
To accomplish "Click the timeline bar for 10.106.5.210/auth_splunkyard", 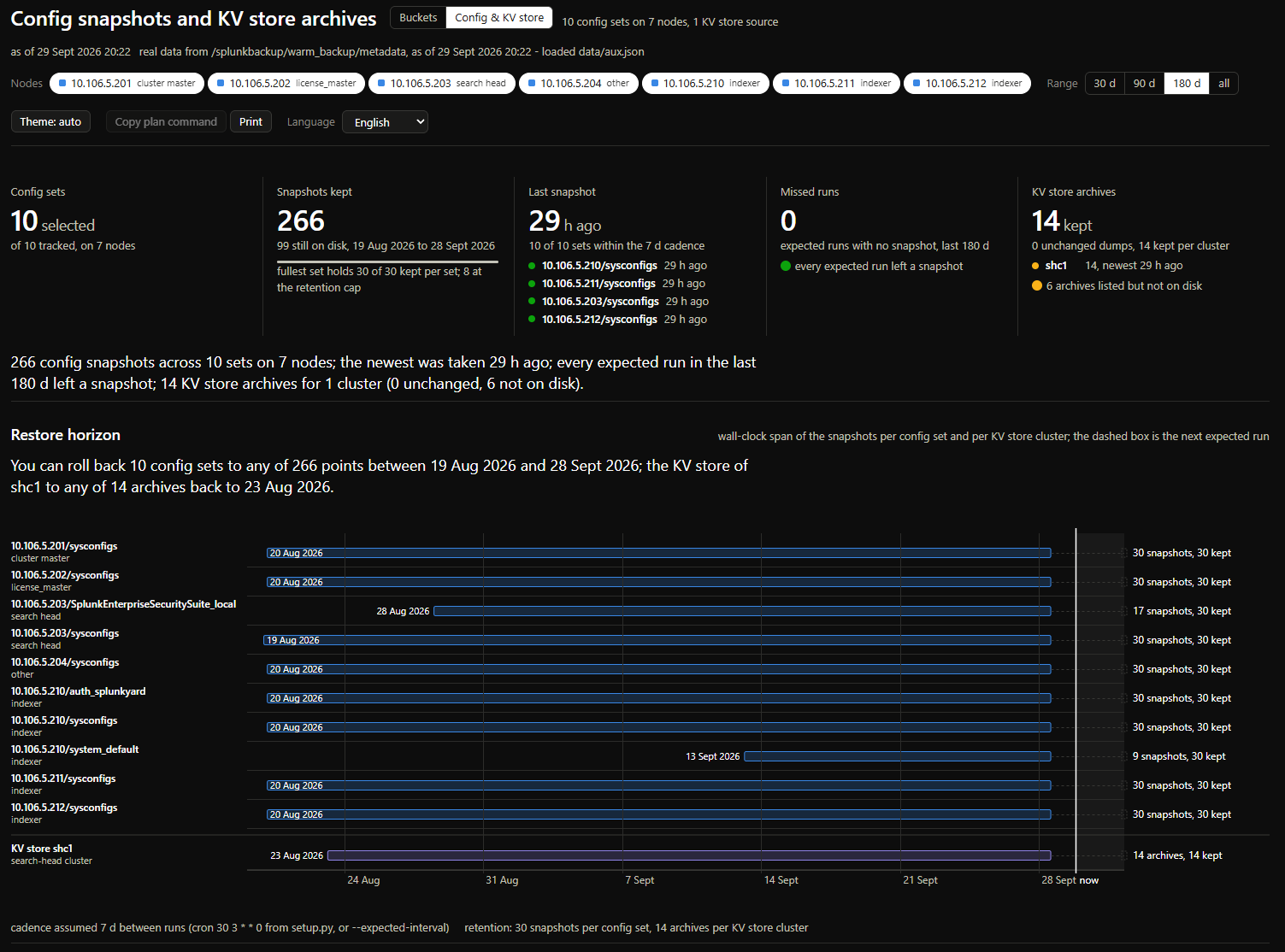I will click(658, 698).
